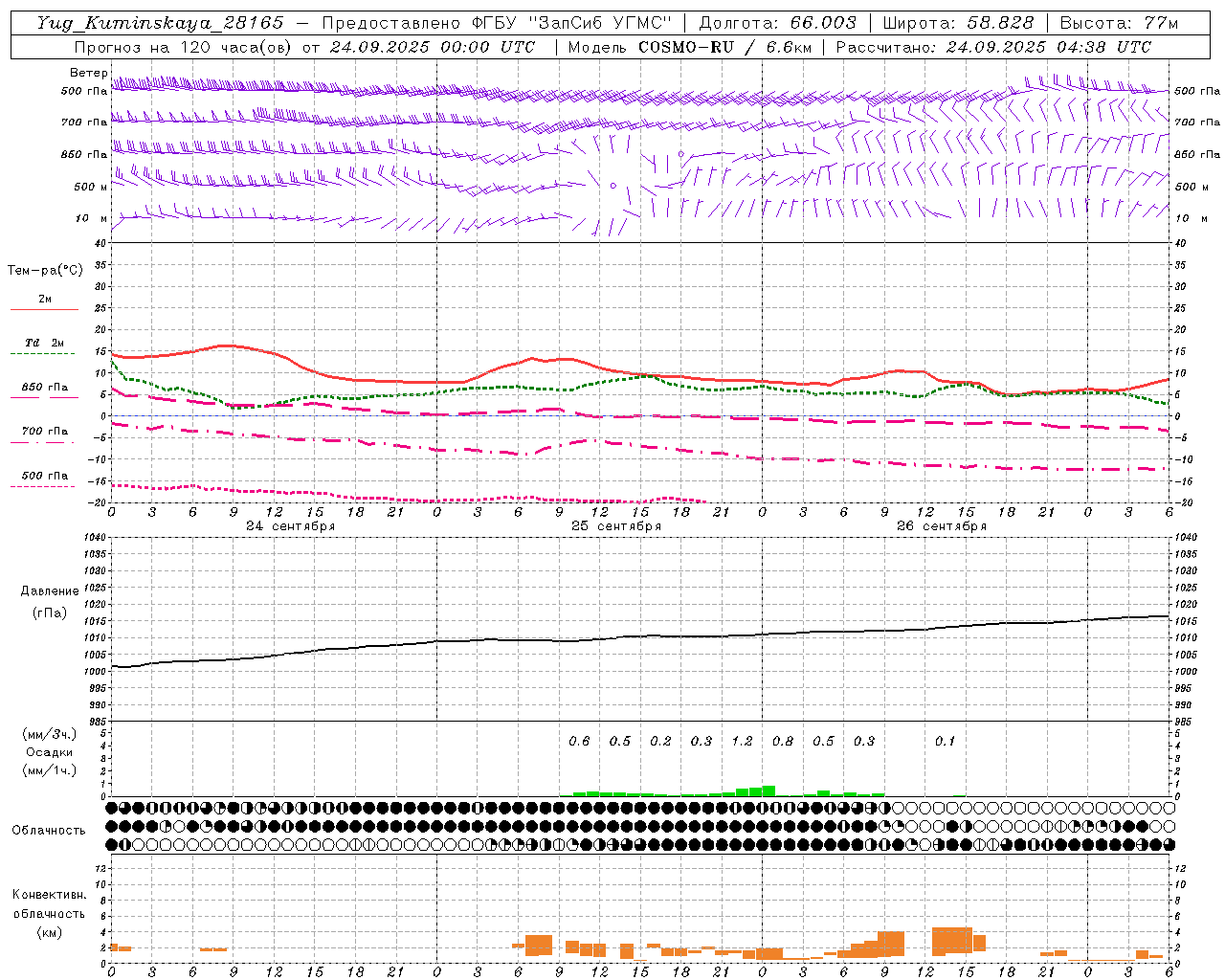This screenshot has width=1225, height=980.
Task: Click the Рассчитано: 24.09.2025 04:38 UTC text
Action: (x=993, y=47)
